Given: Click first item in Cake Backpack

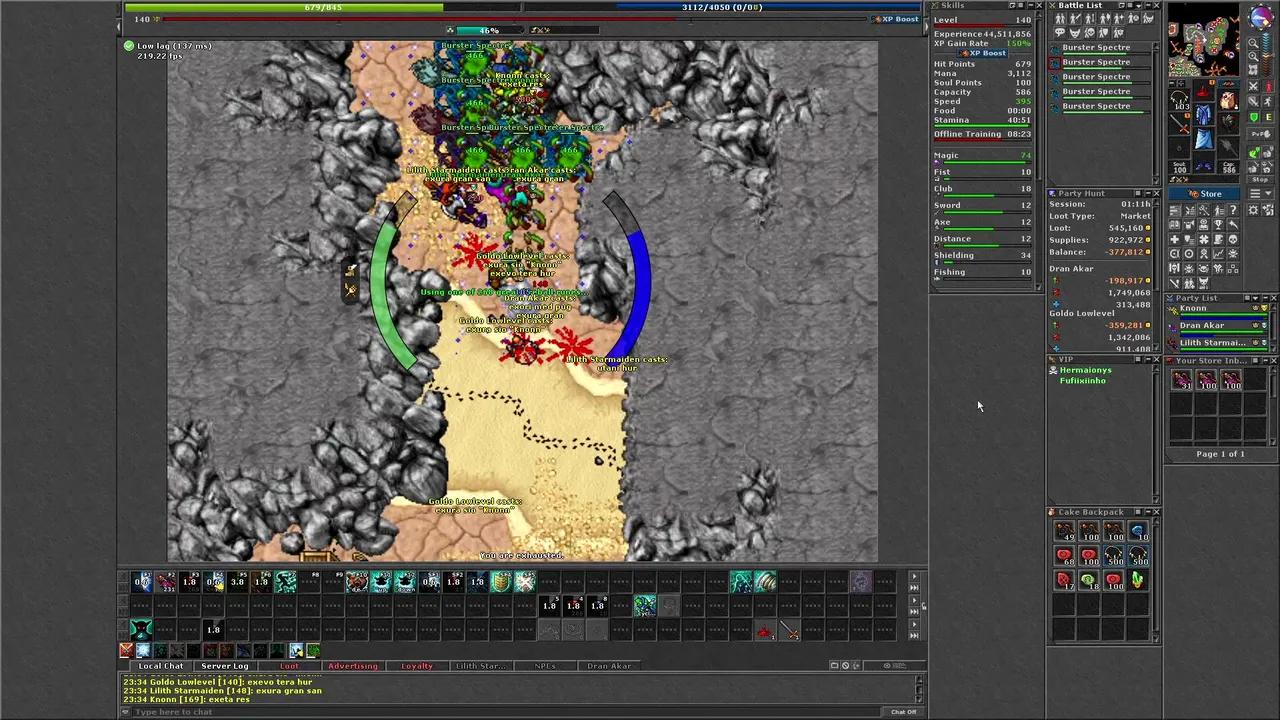Looking at the screenshot, I should tap(1064, 532).
